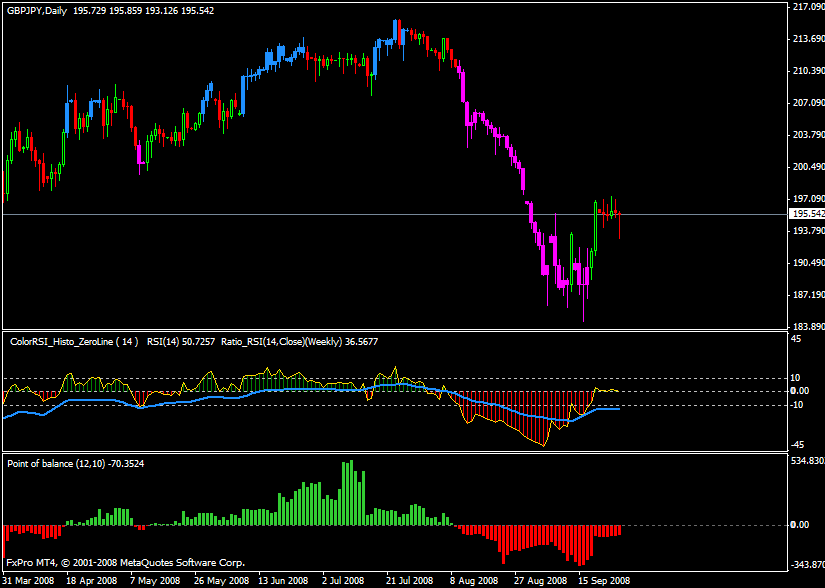825x588 pixels.
Task: Click the 45 level on RSI scale
Action: pos(796,338)
